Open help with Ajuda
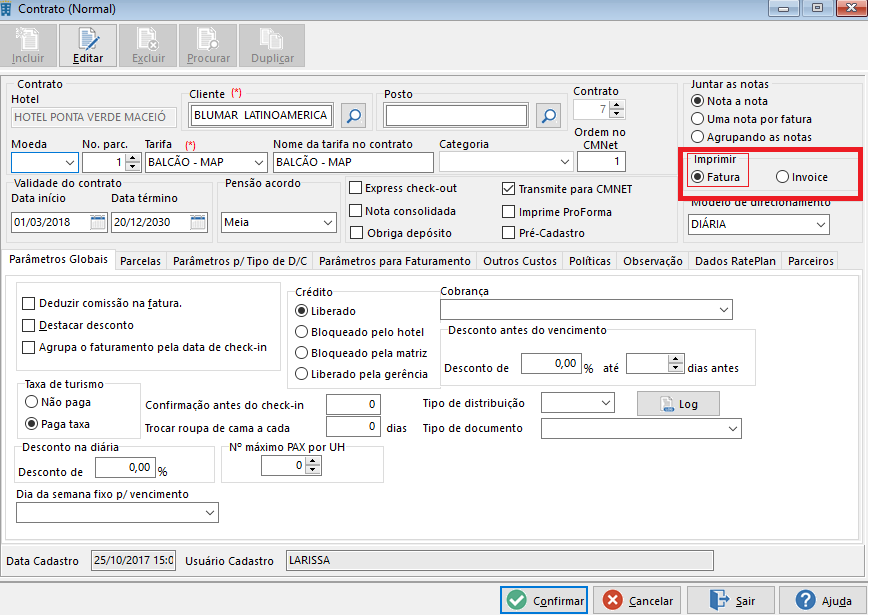 point(823,600)
